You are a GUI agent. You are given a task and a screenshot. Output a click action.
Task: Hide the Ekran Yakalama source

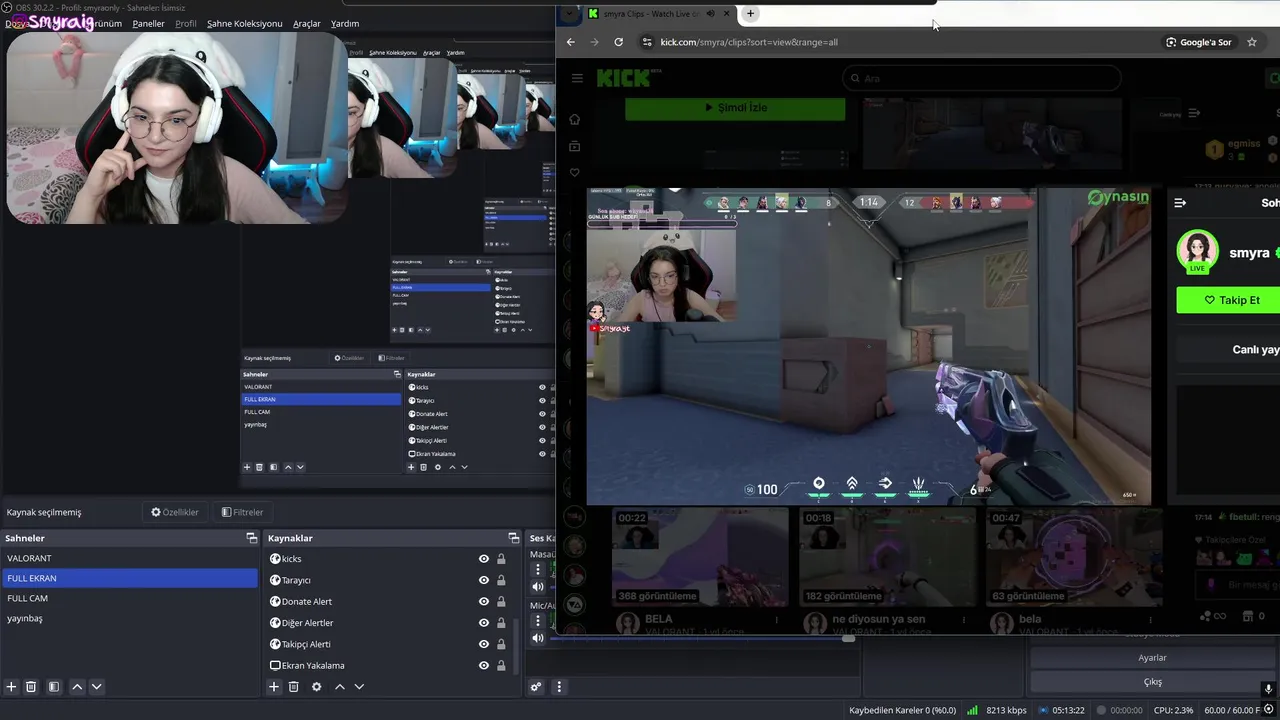[x=484, y=666]
